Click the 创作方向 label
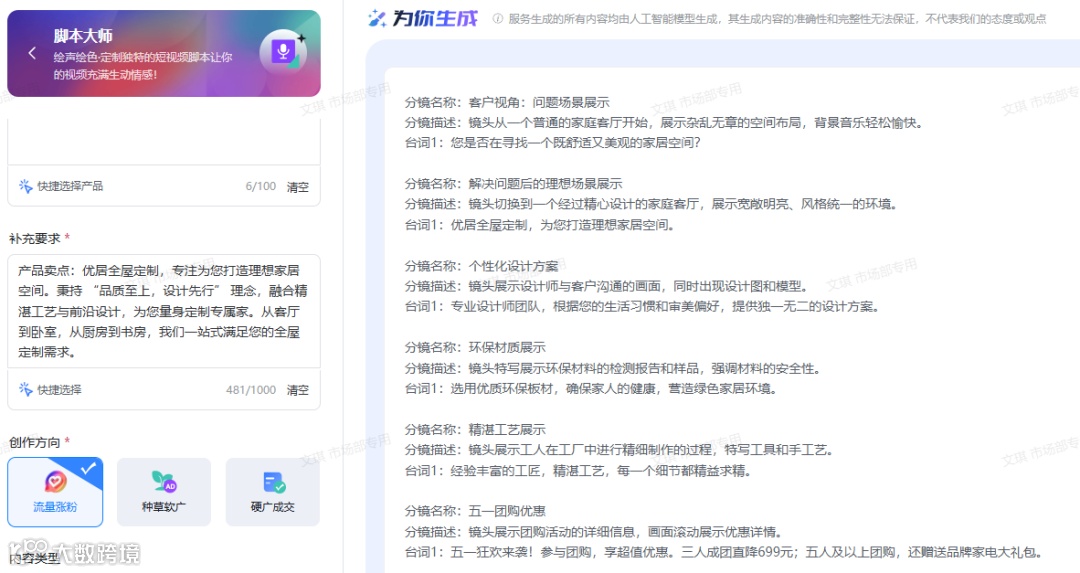Screen dimensions: 1080x573 [x=34, y=442]
